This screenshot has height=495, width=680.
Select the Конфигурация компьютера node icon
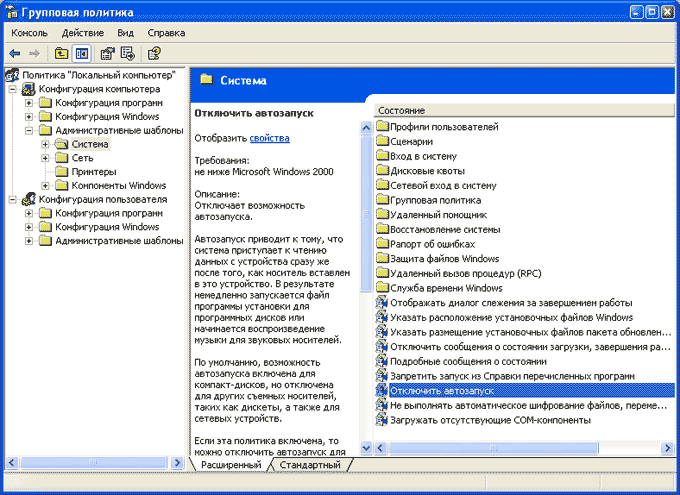28,89
